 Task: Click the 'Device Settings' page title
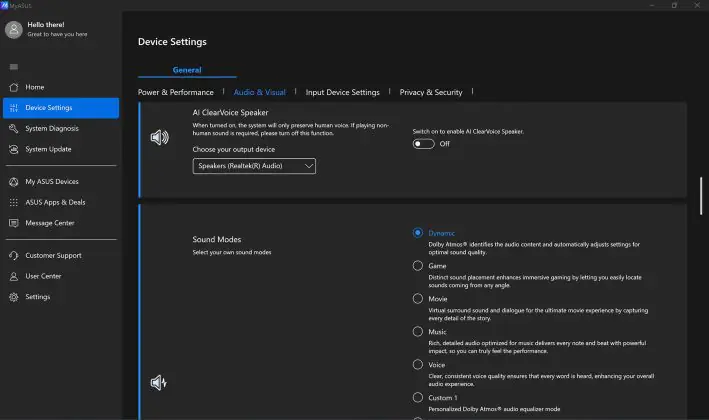(172, 42)
